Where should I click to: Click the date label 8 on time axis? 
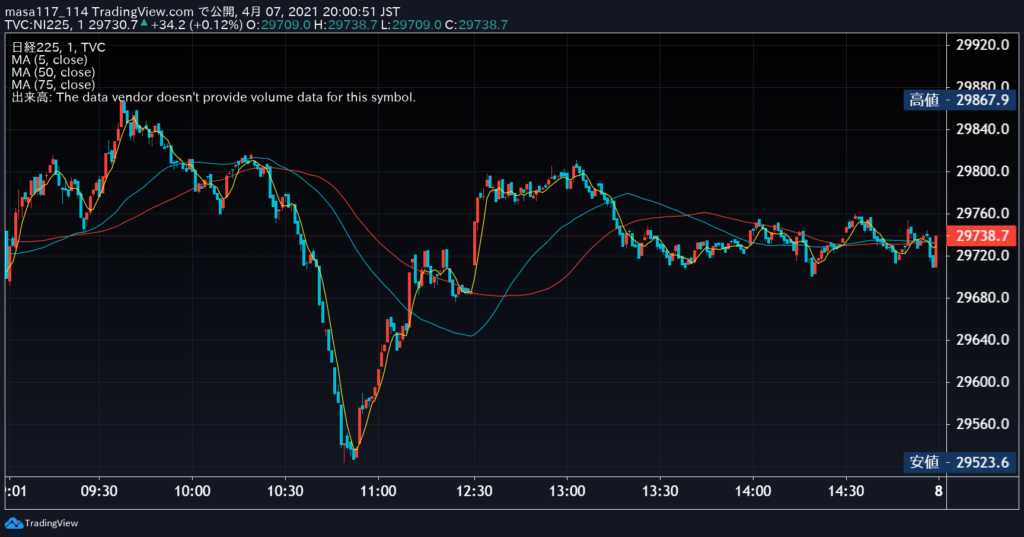click(938, 491)
